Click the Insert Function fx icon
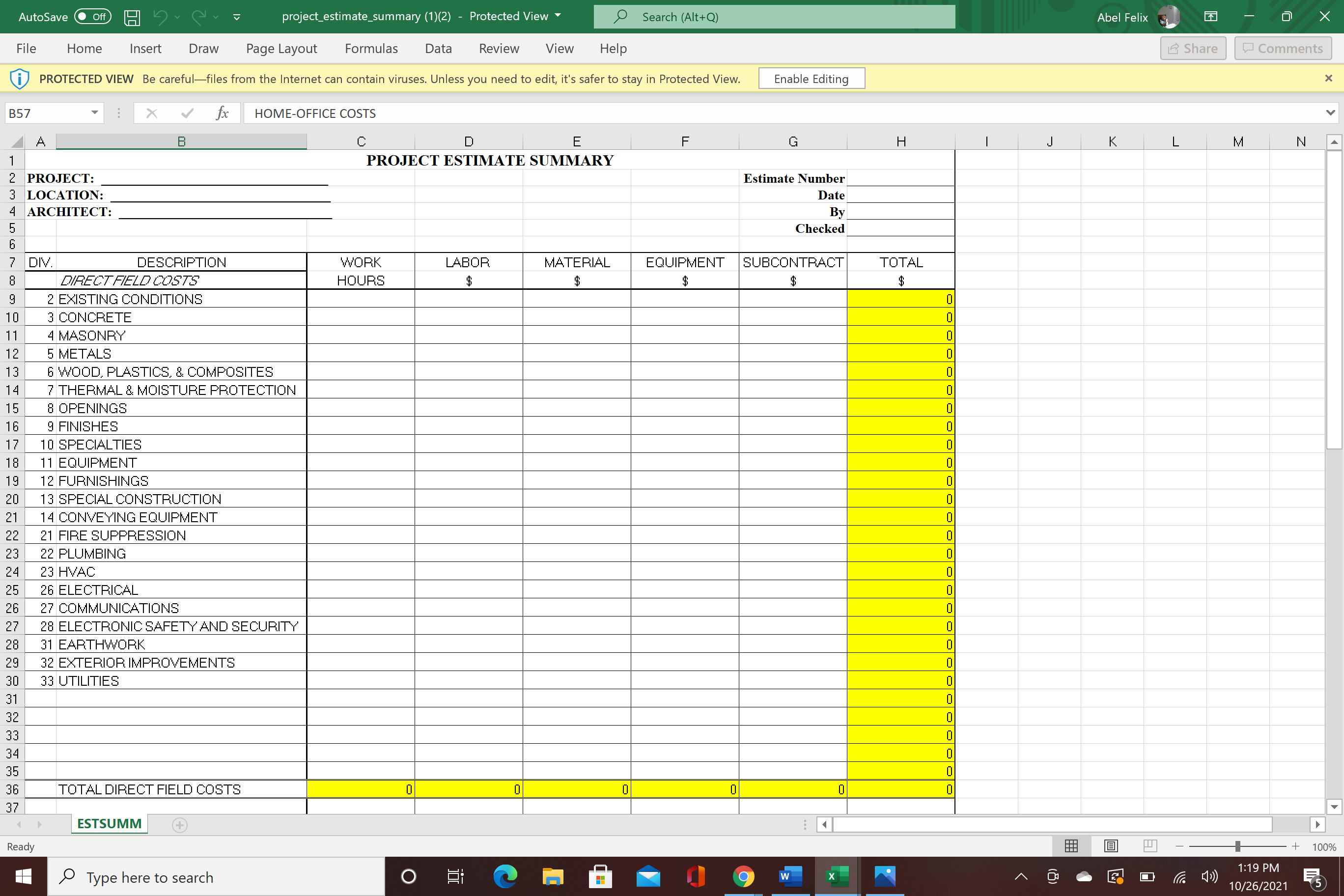 click(223, 113)
